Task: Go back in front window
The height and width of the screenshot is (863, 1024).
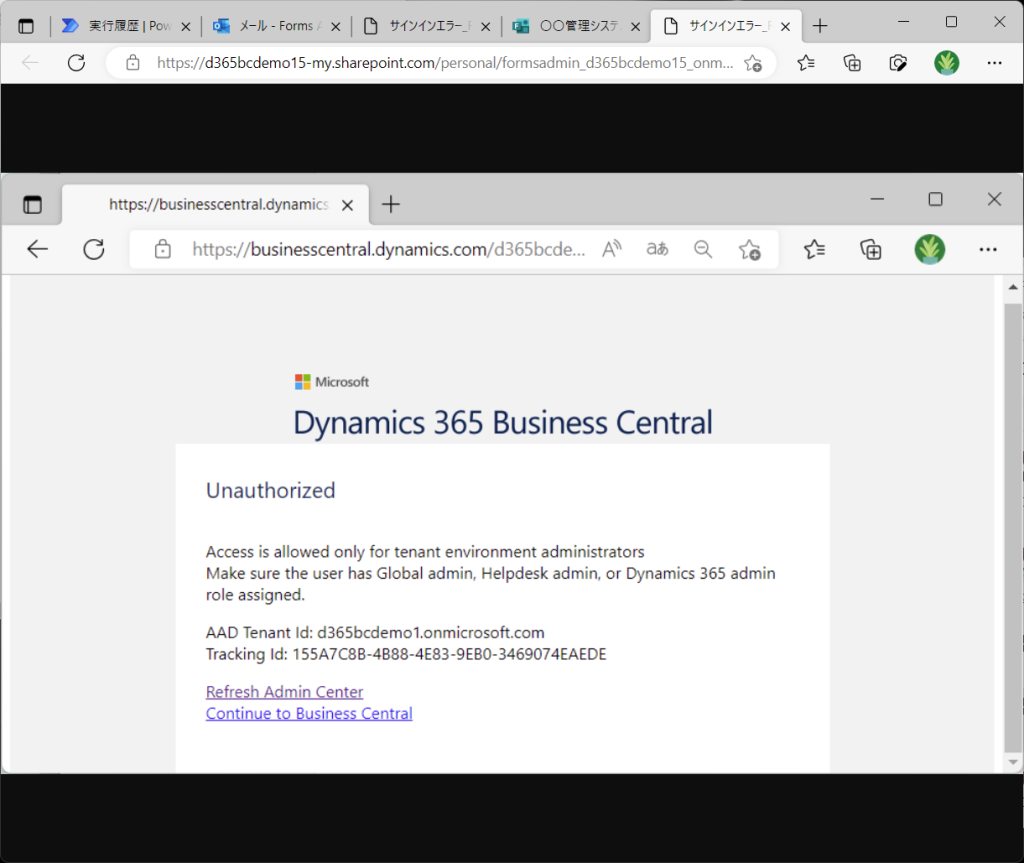Action: point(37,249)
